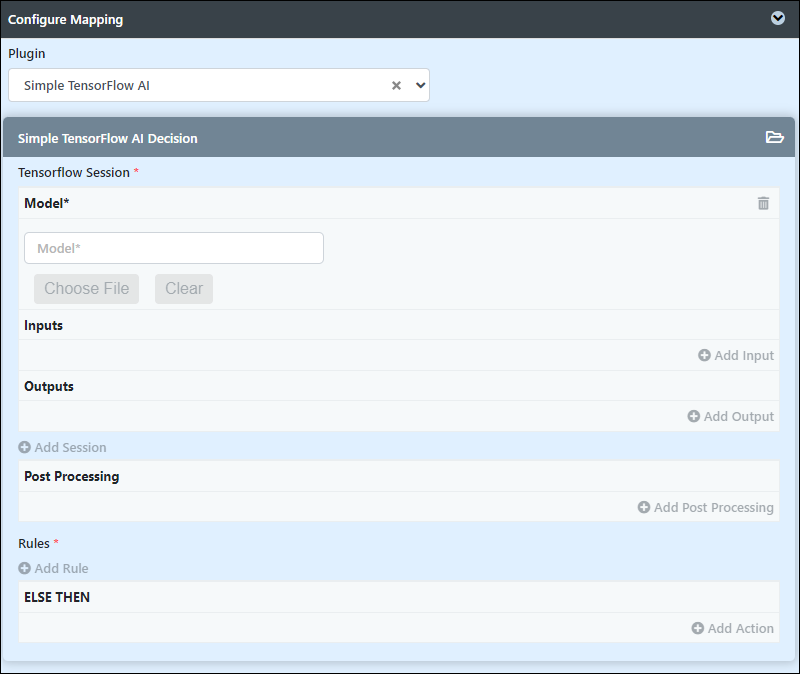The image size is (800, 674).
Task: Click the Model text input field
Action: (x=174, y=248)
